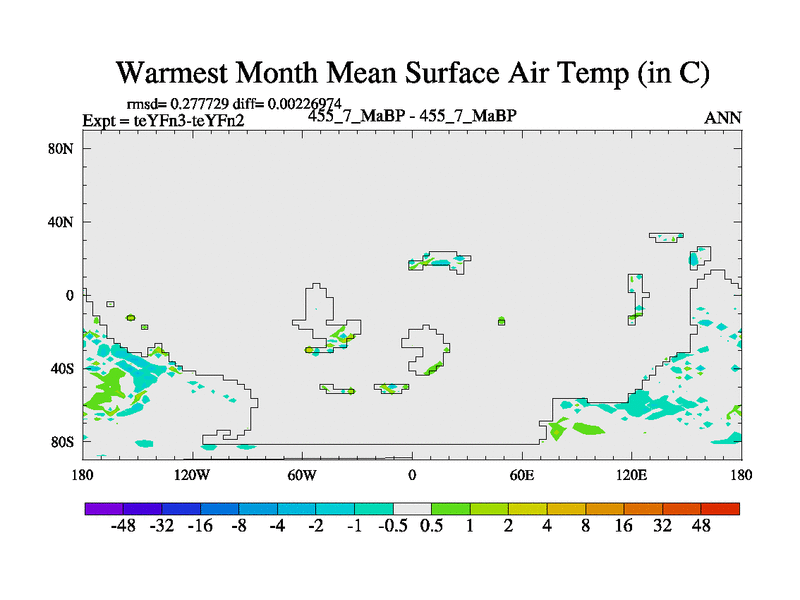800x600 pixels.
Task: Click the '32' colorbar label
Action: (x=663, y=526)
